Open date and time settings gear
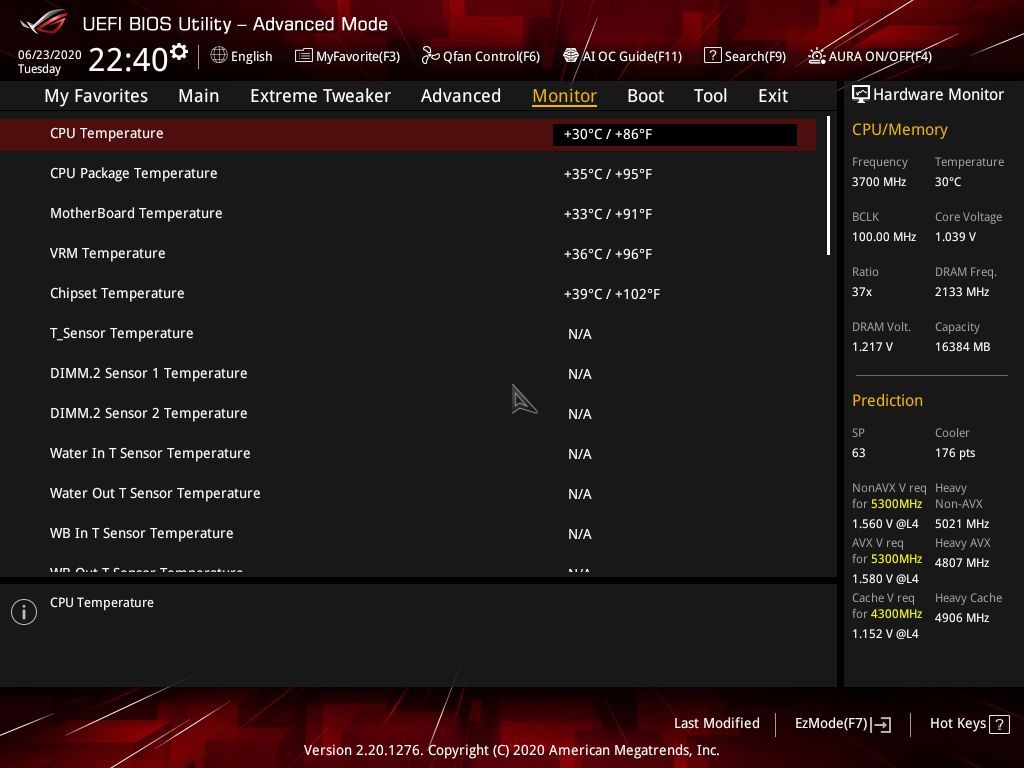Viewport: 1024px width, 768px height. click(x=178, y=52)
